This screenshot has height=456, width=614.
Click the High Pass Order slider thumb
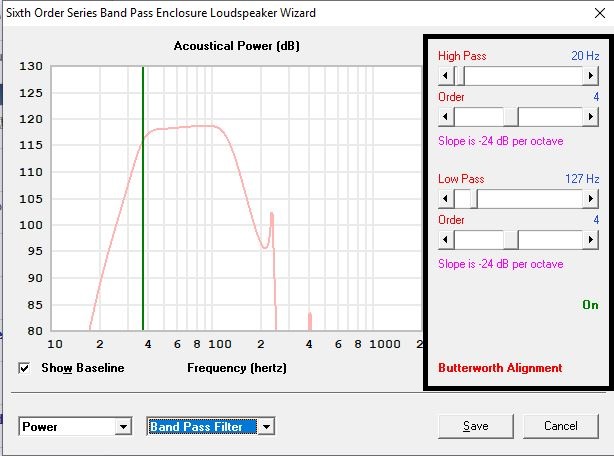tap(511, 117)
